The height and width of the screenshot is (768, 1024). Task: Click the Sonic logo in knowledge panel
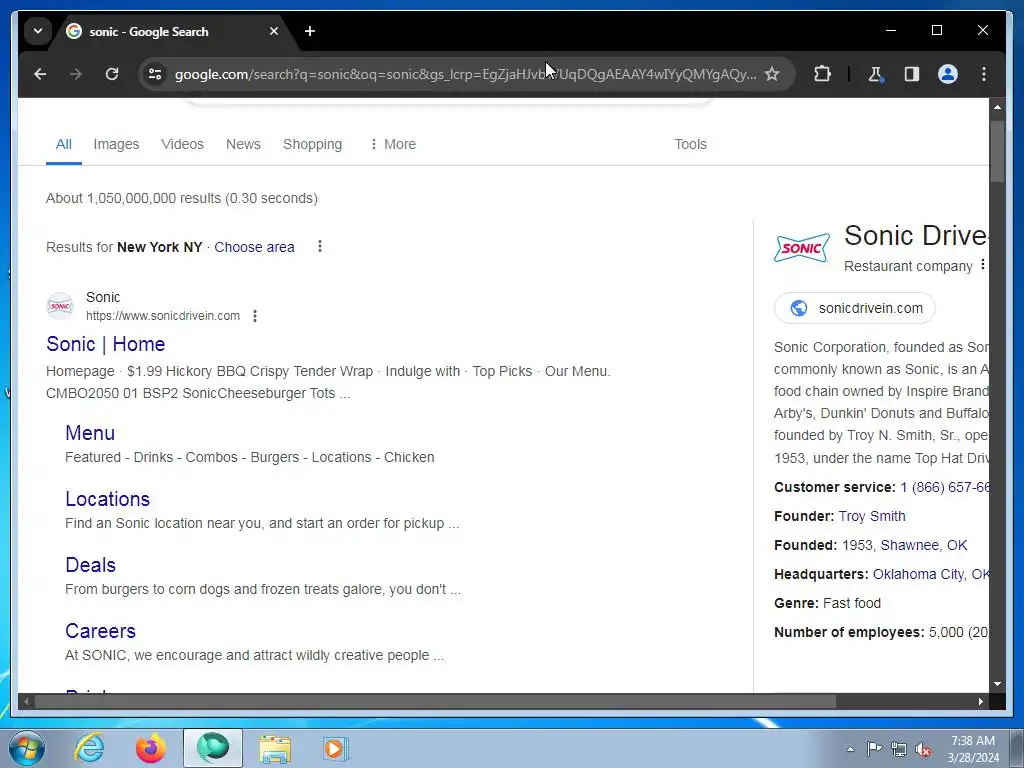[x=802, y=248]
